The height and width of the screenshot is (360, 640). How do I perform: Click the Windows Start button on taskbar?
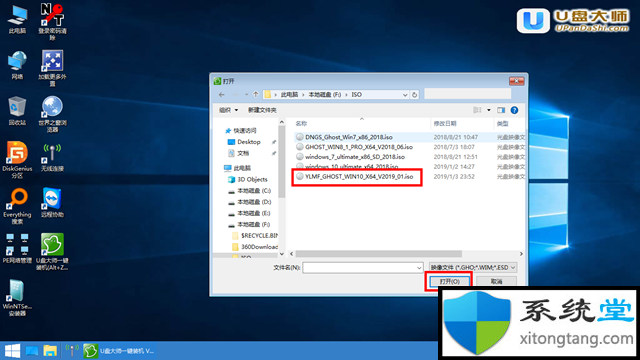12,351
